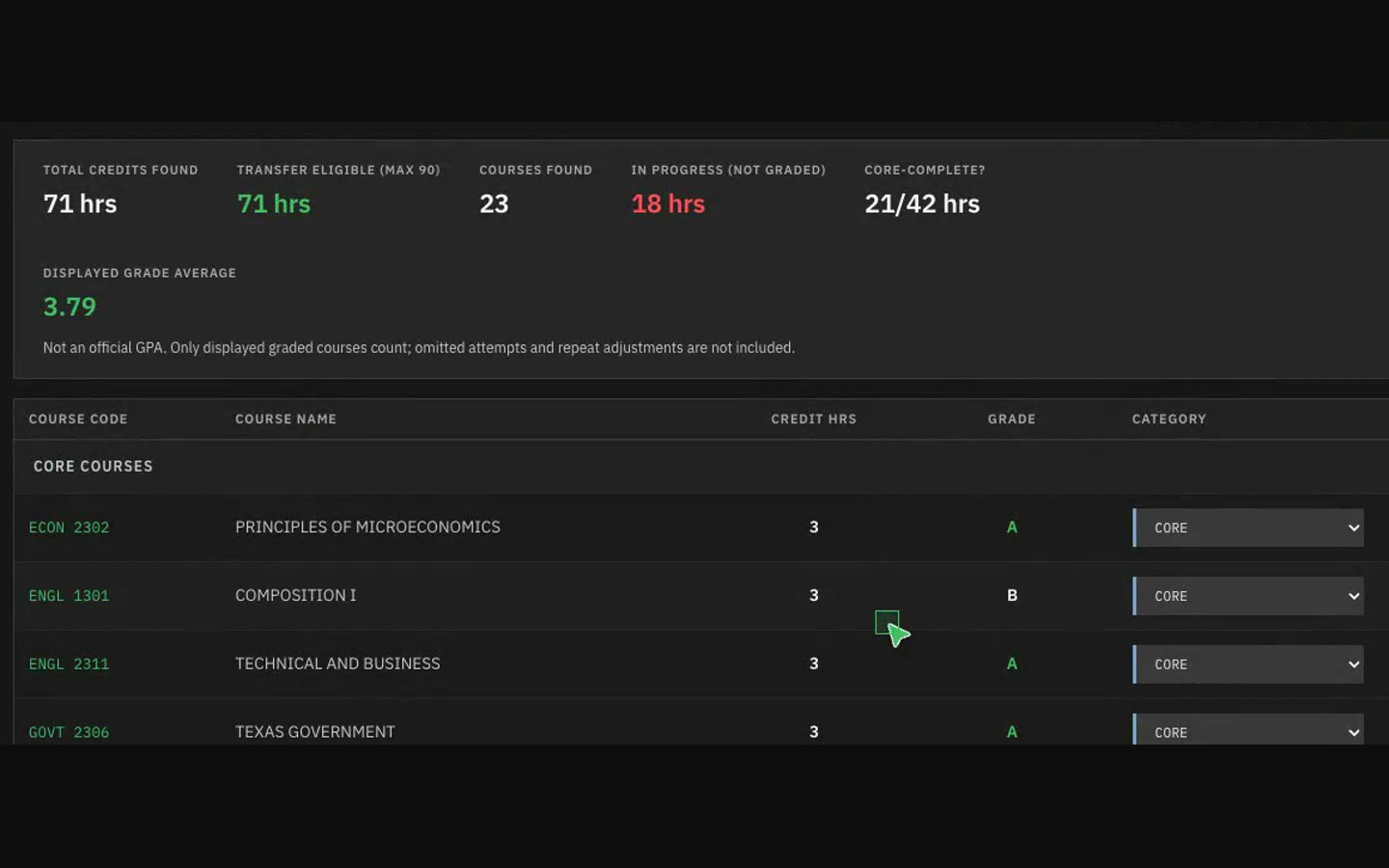The width and height of the screenshot is (1389, 868).
Task: Click the courses found value 23
Action: click(494, 203)
